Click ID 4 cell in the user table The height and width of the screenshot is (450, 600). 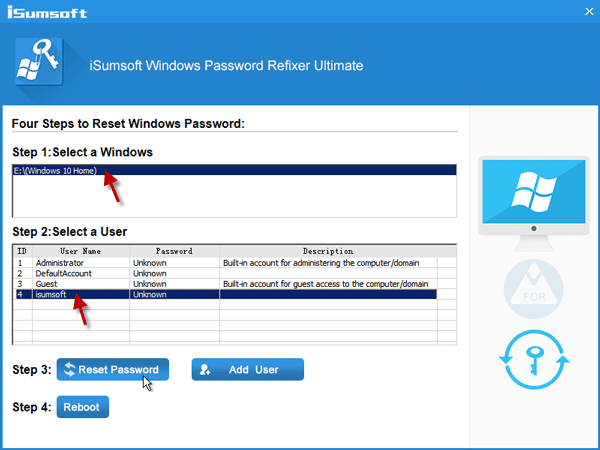click(23, 294)
